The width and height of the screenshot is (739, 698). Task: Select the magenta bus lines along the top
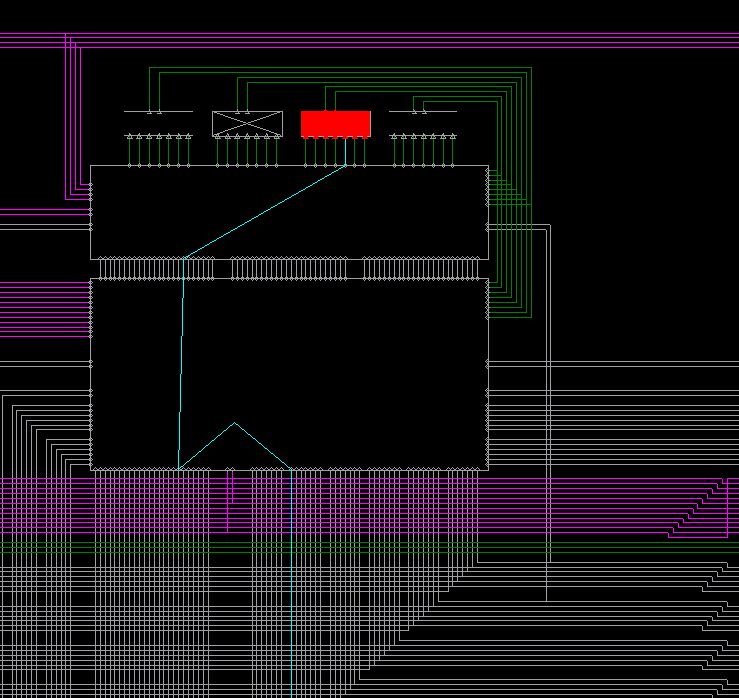[400, 42]
